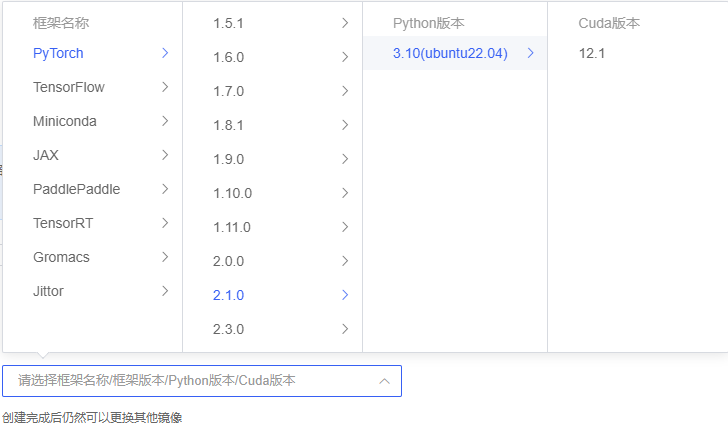
Task: Select Miniconda framework option
Action: pyautogui.click(x=65, y=121)
